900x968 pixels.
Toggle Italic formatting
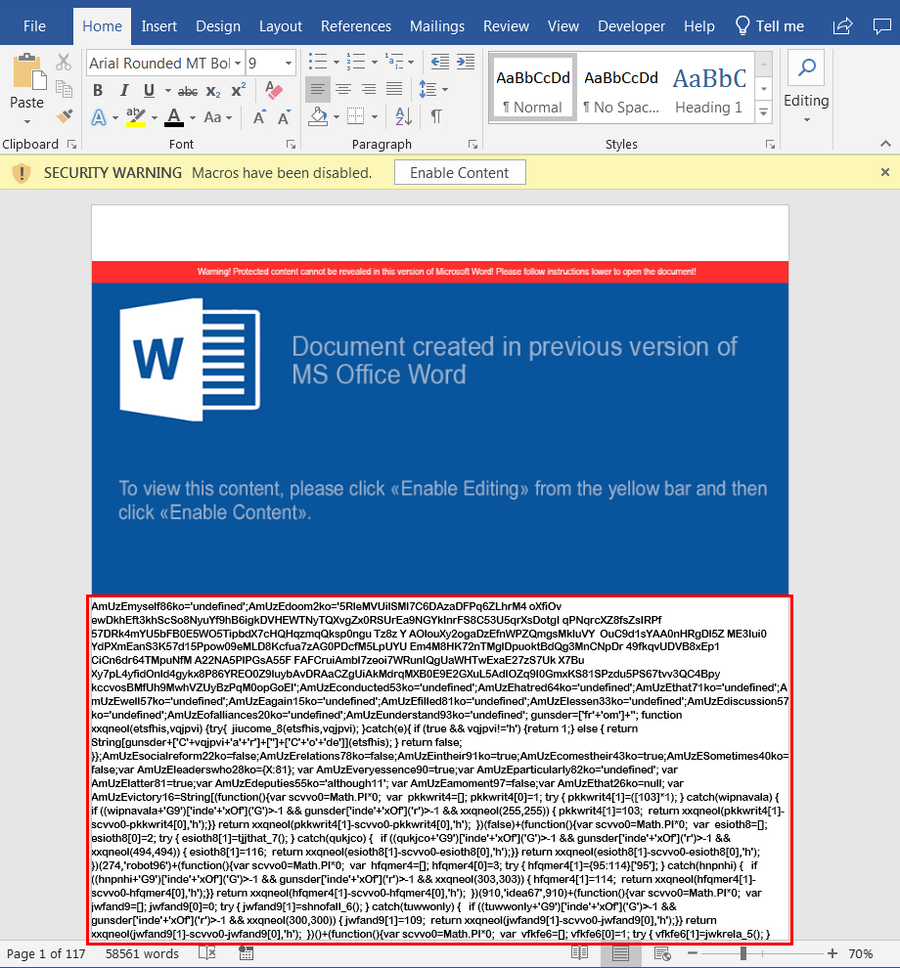(123, 91)
